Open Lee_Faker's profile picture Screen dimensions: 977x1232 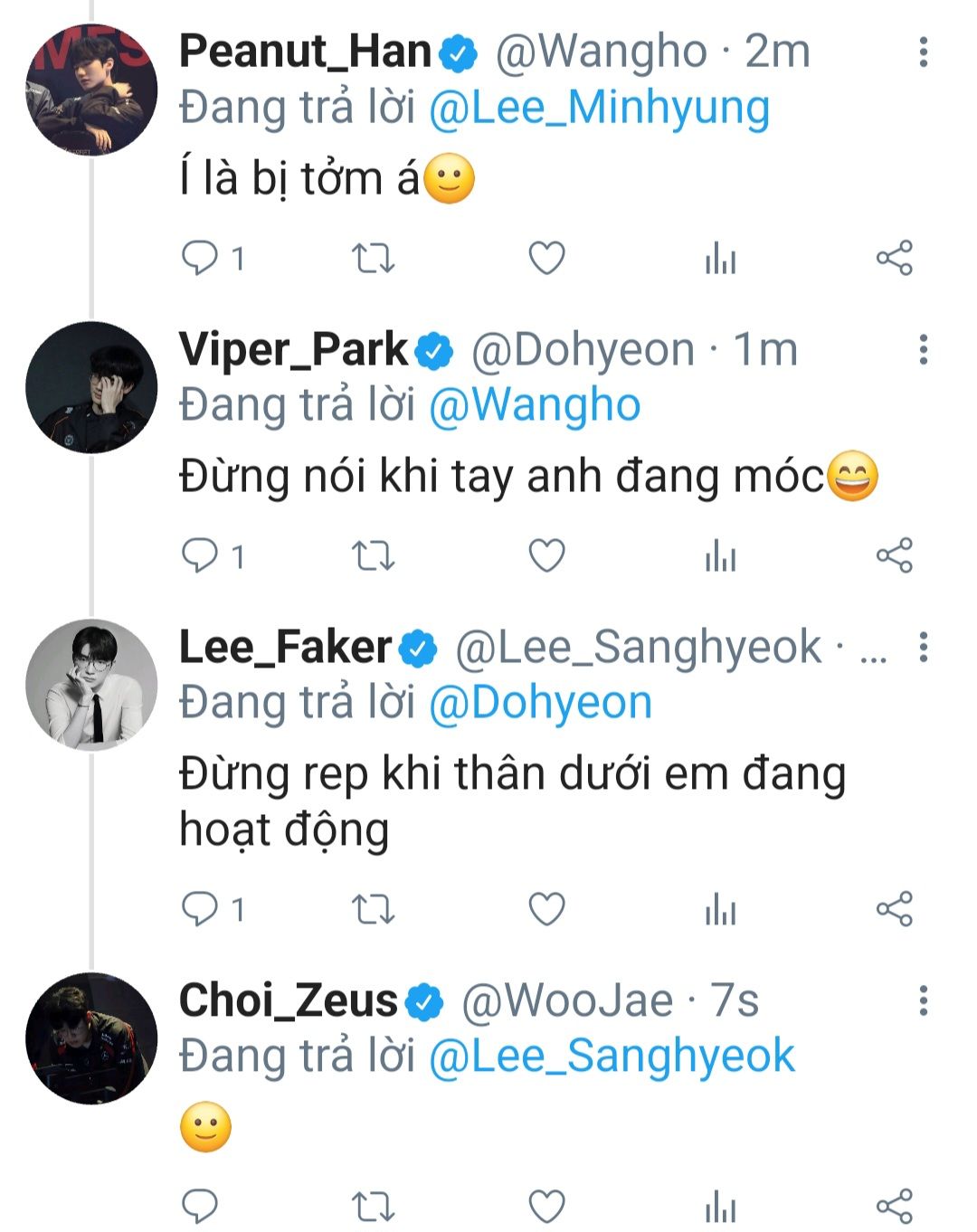point(91,685)
